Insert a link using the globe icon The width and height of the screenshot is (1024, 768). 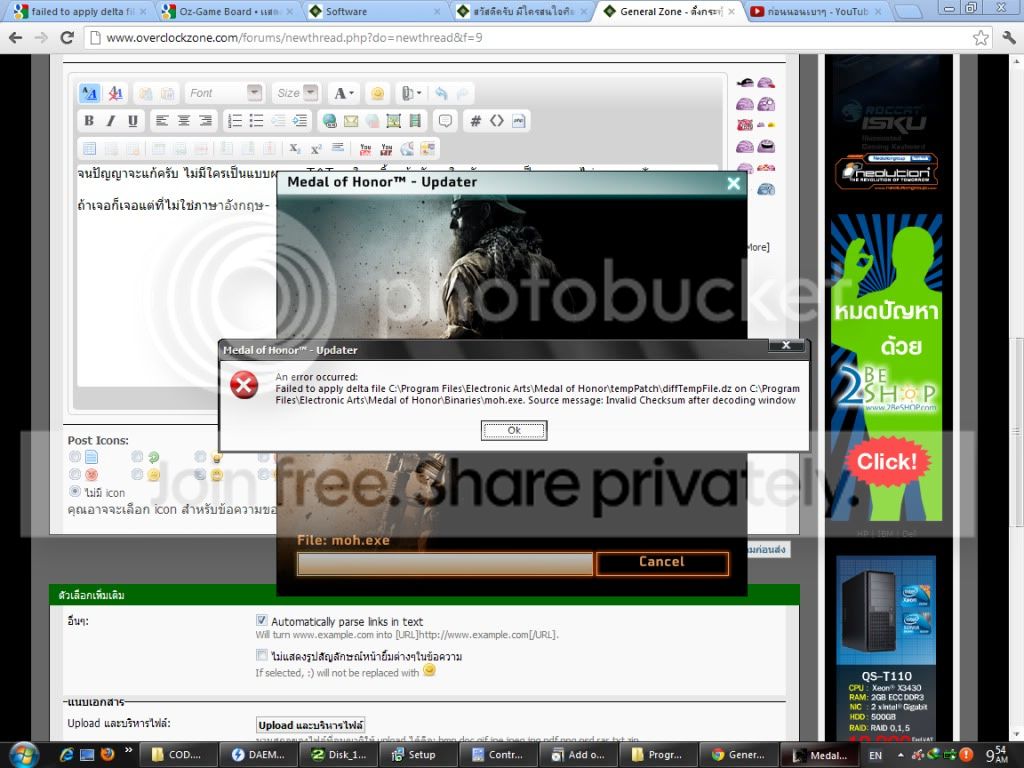(329, 121)
